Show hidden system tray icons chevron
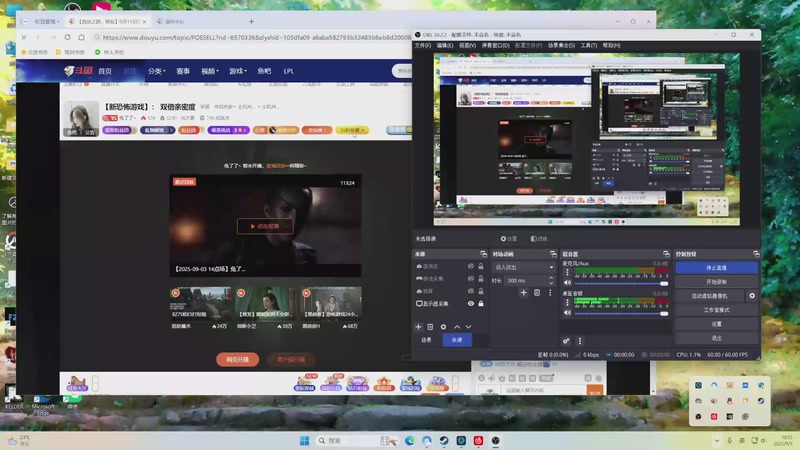The width and height of the screenshot is (800, 450). pyautogui.click(x=717, y=440)
